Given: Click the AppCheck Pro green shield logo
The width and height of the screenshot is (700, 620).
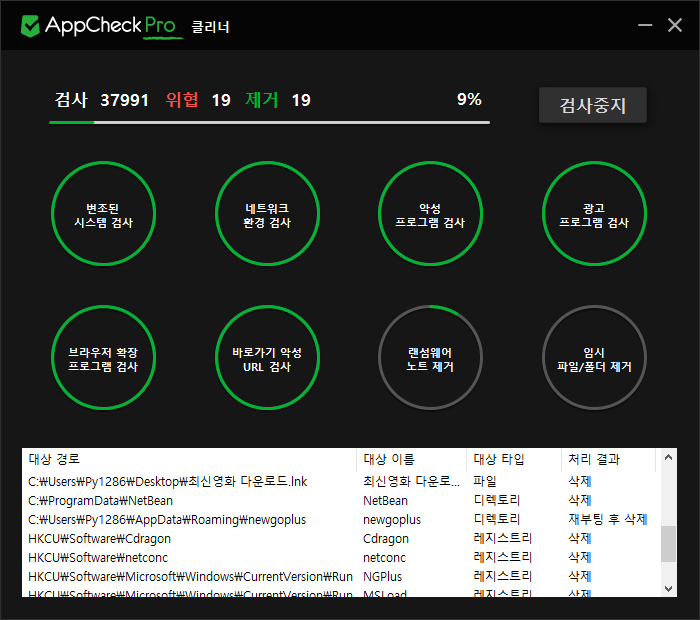Looking at the screenshot, I should pyautogui.click(x=30, y=26).
